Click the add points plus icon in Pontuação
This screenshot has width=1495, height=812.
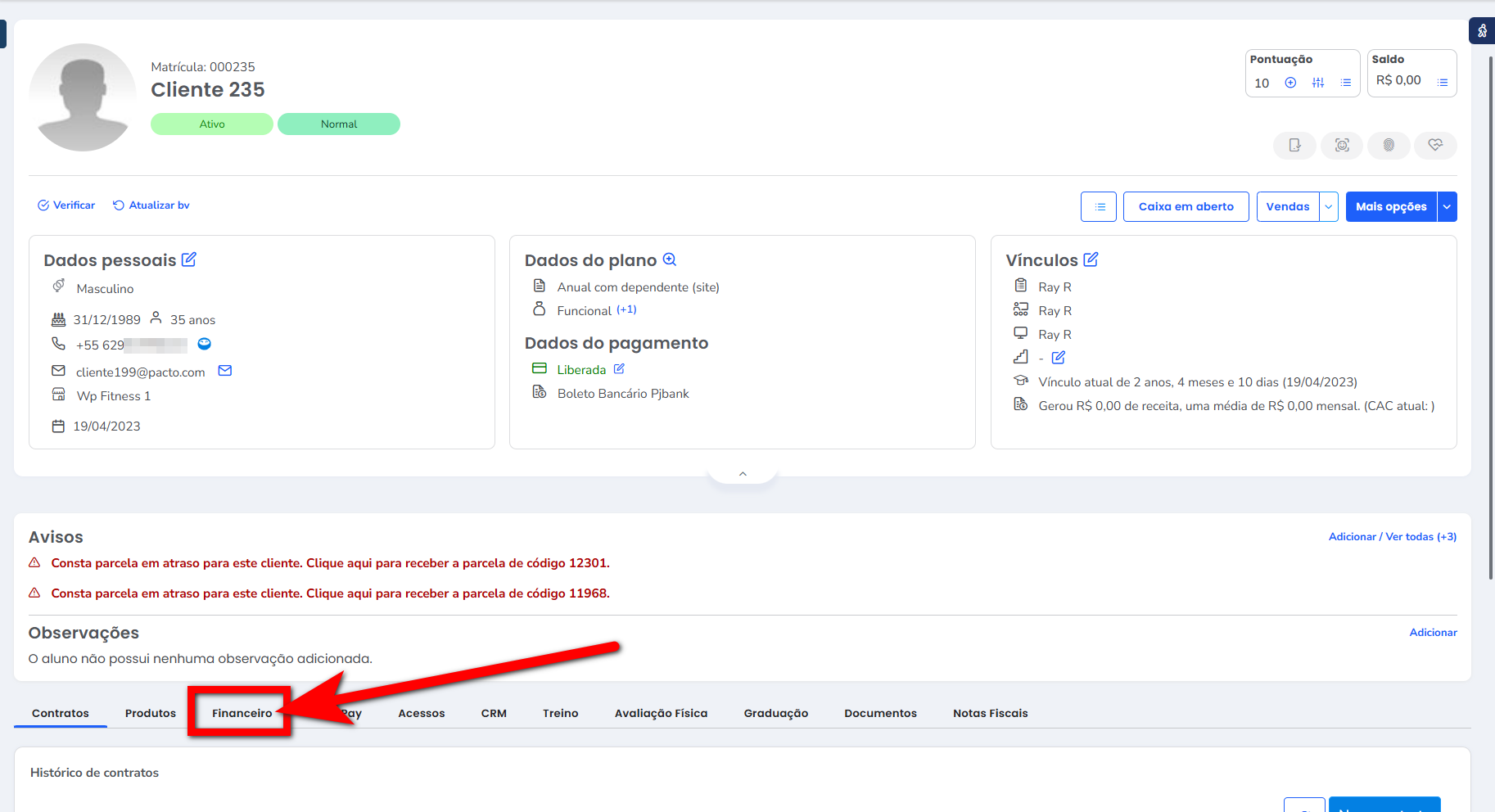(x=1290, y=83)
